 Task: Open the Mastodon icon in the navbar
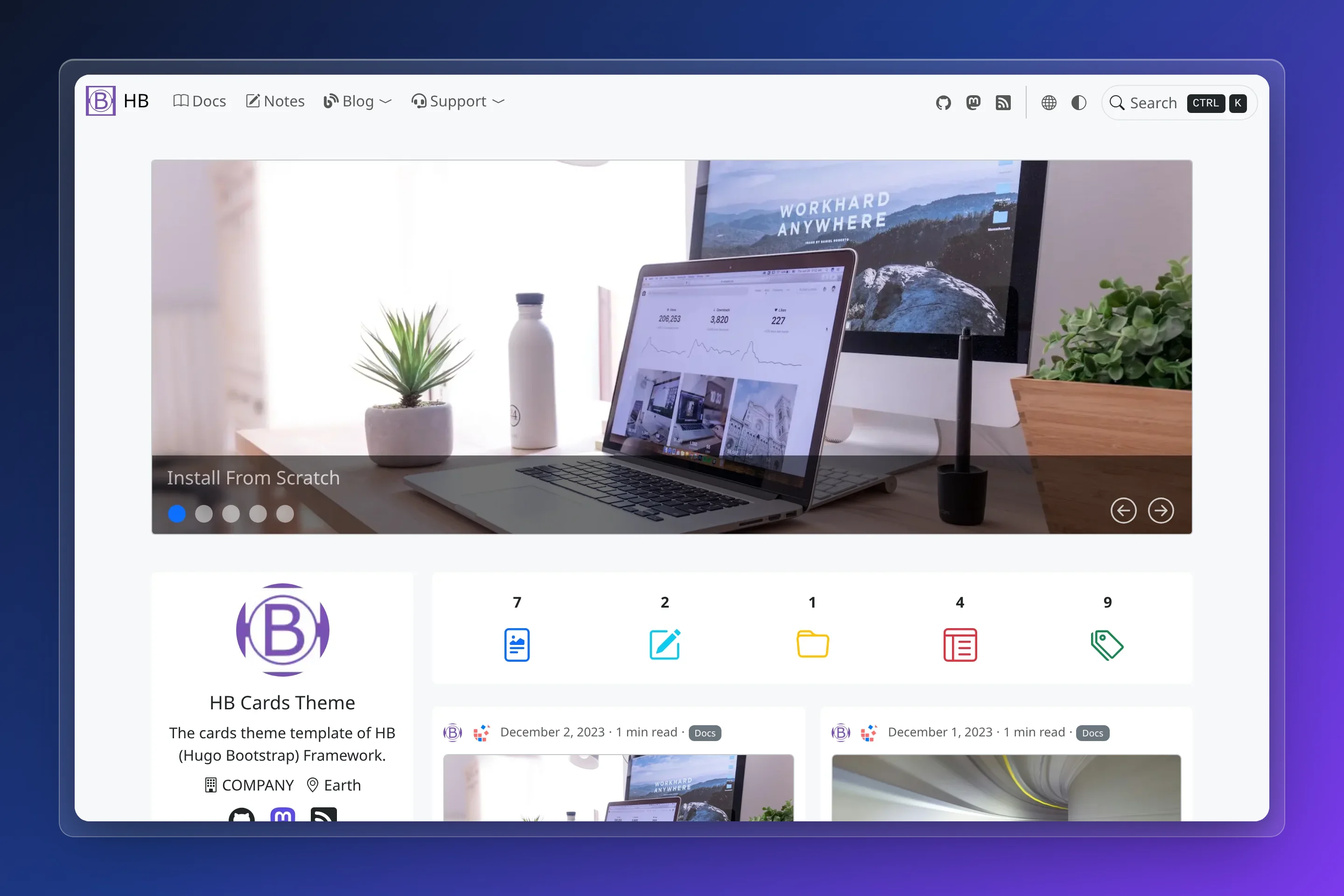(x=973, y=103)
